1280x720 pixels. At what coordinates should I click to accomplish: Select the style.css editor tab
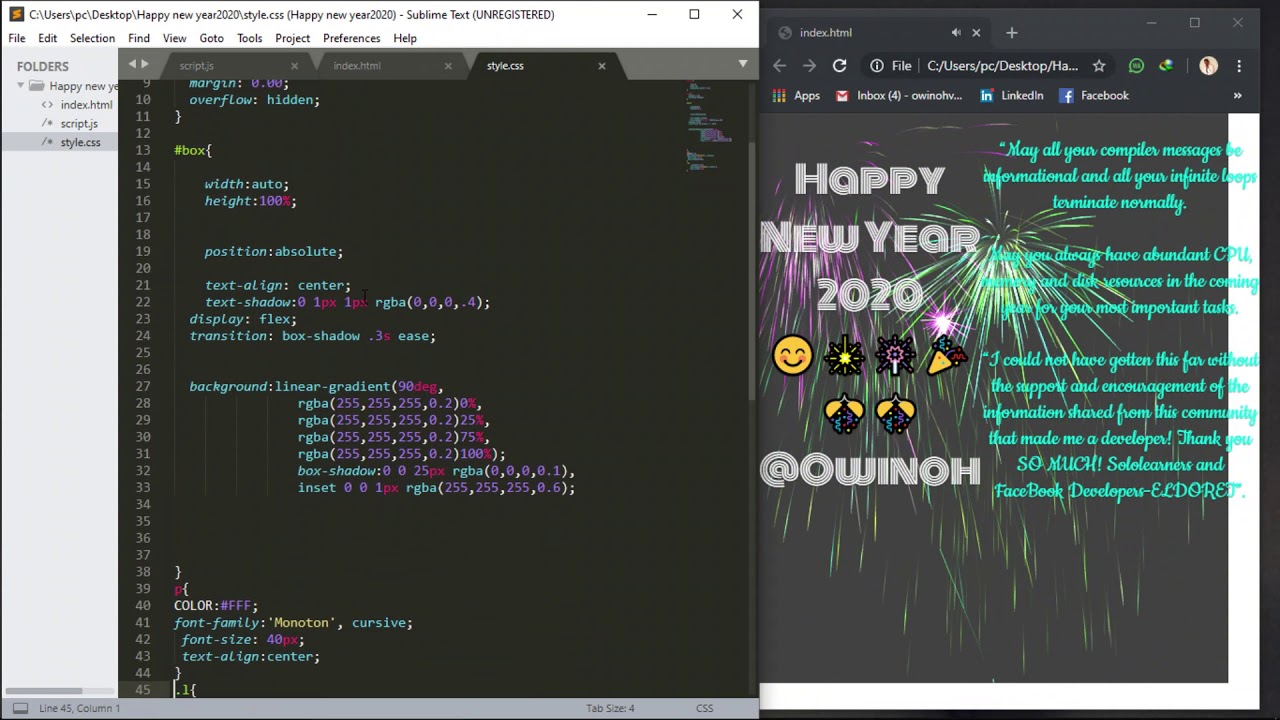point(505,66)
